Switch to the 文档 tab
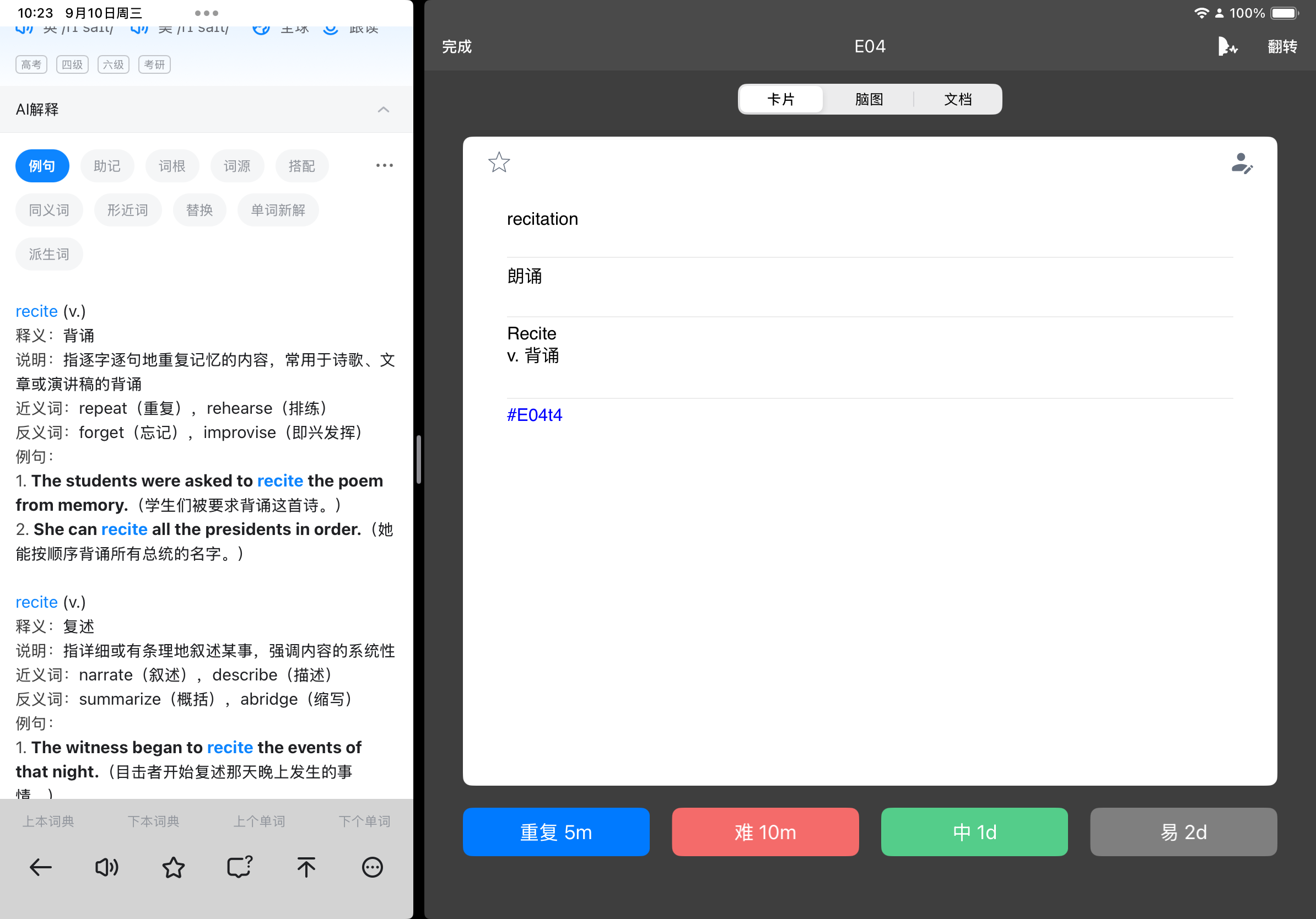1316x919 pixels. point(958,99)
